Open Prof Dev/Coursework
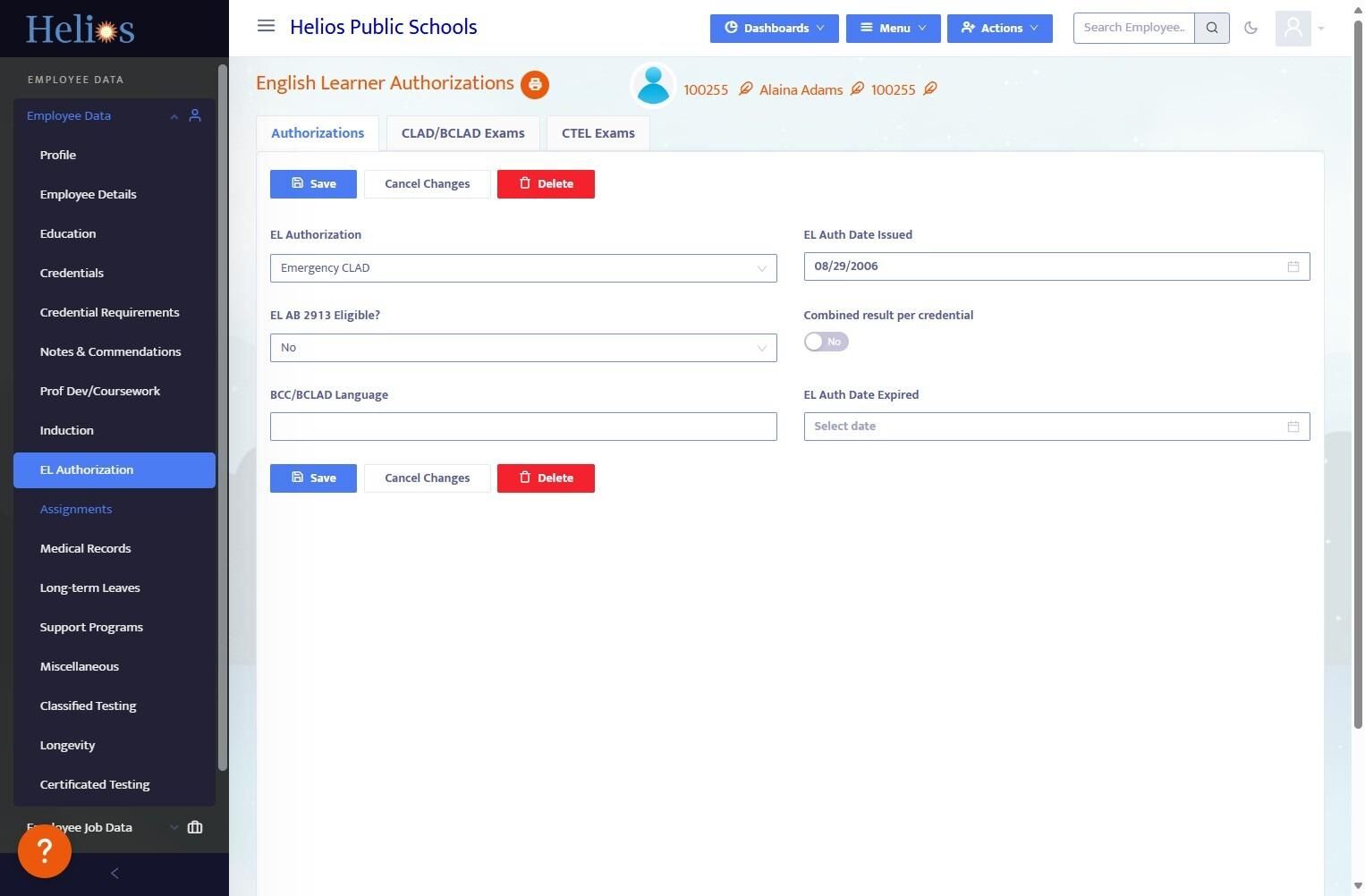The image size is (1365, 896). (114, 391)
